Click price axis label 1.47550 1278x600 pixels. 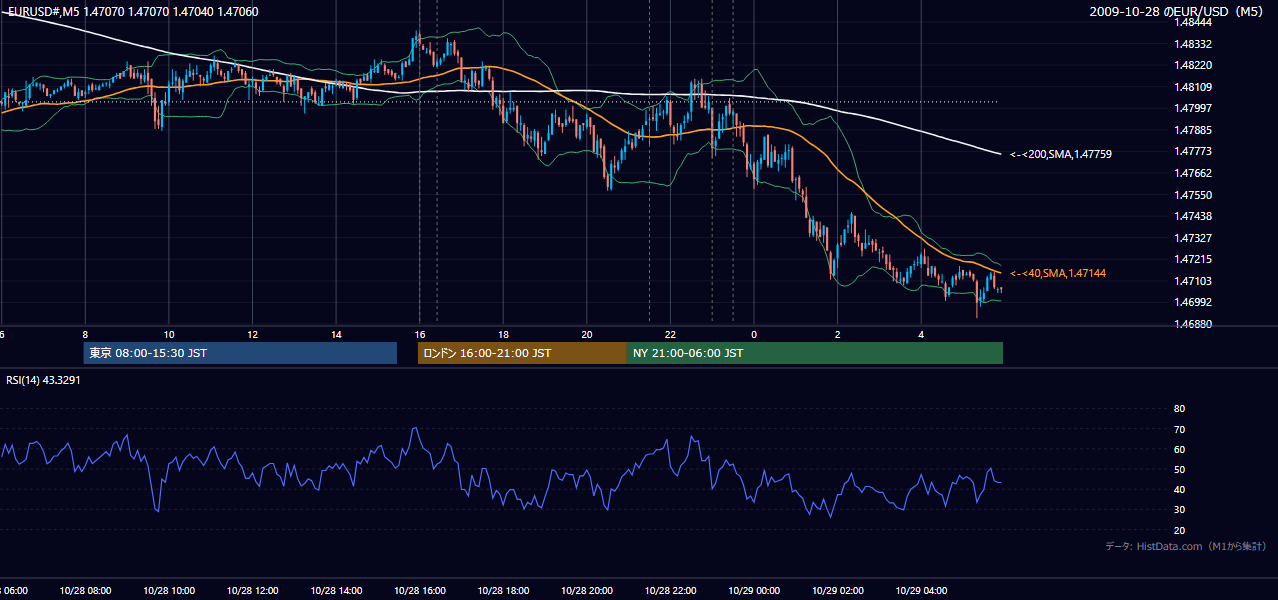tap(1194, 195)
